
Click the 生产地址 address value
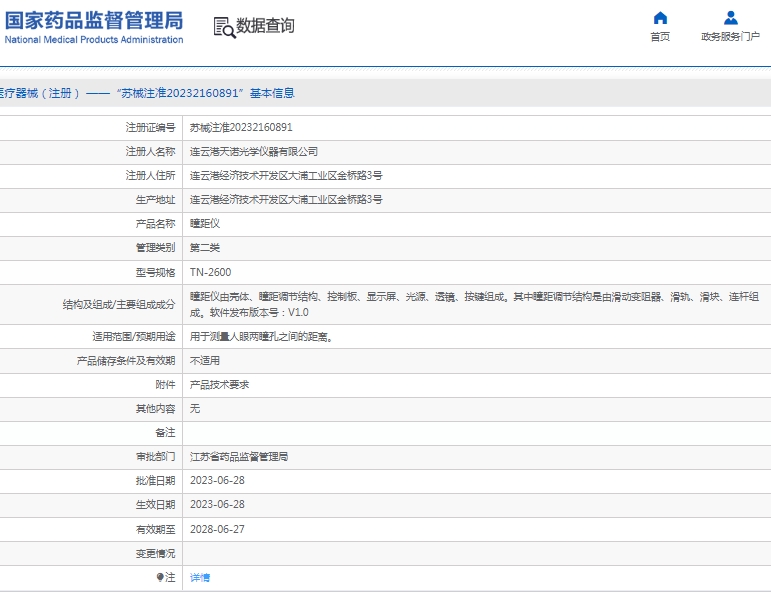[286, 200]
